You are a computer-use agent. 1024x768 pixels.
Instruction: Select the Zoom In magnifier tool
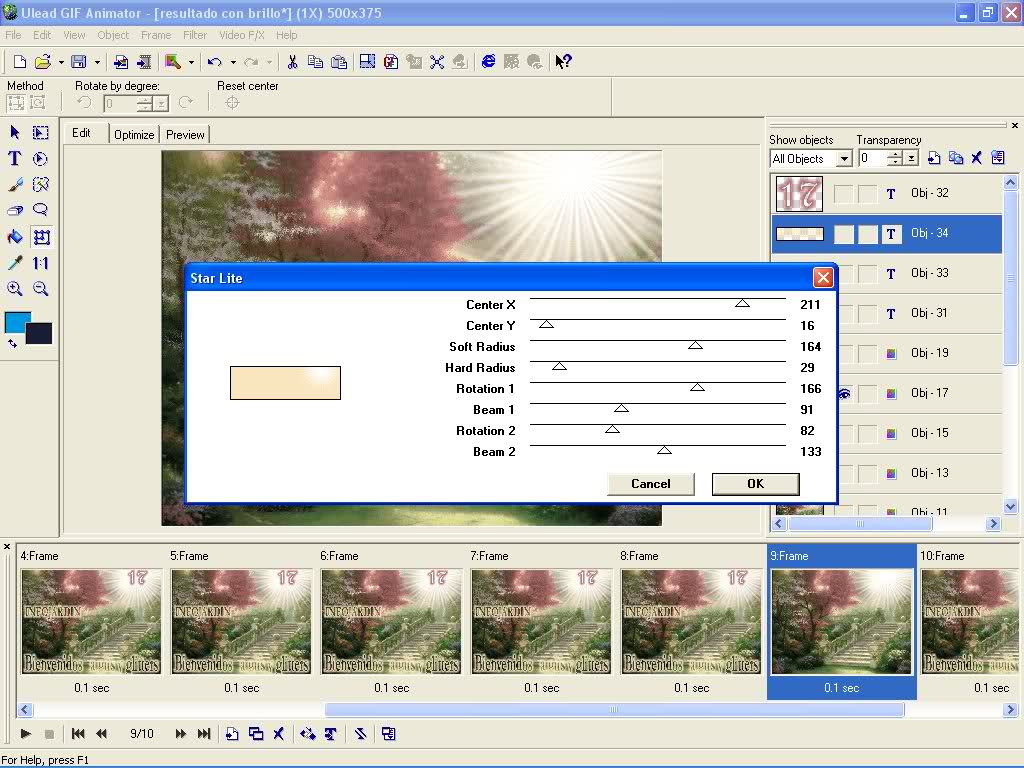tap(14, 289)
